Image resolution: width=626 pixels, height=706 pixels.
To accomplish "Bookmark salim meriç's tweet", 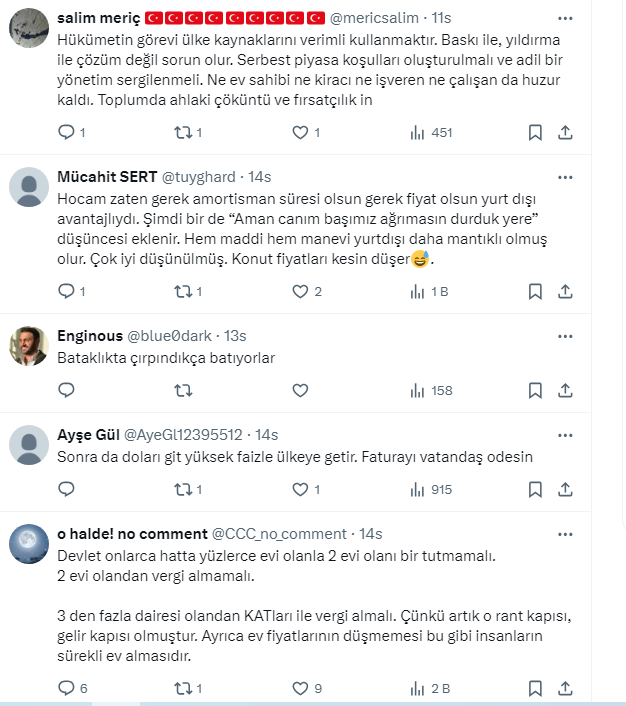I will tap(535, 132).
